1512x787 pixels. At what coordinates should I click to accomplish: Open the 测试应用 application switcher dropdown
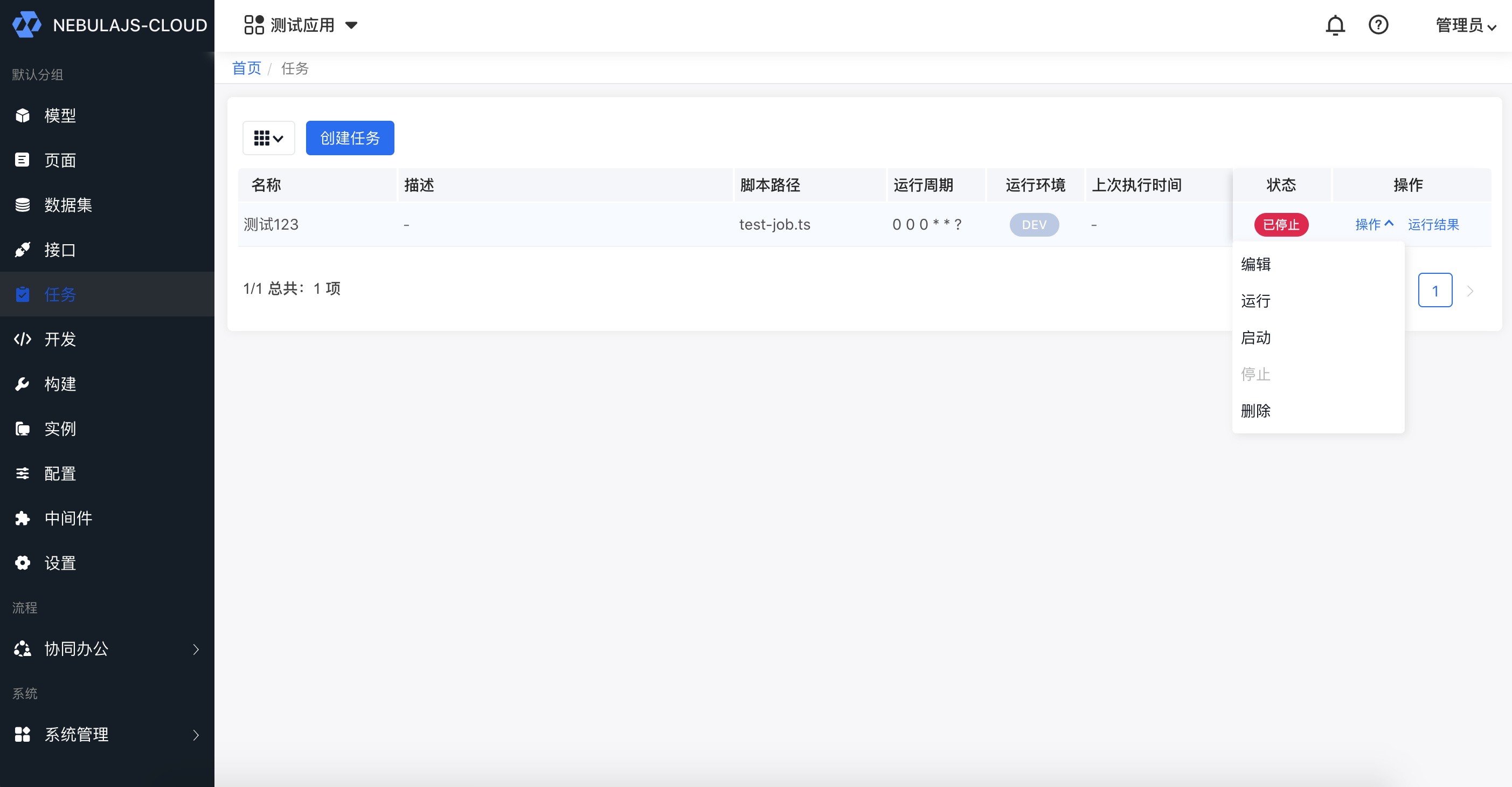301,25
